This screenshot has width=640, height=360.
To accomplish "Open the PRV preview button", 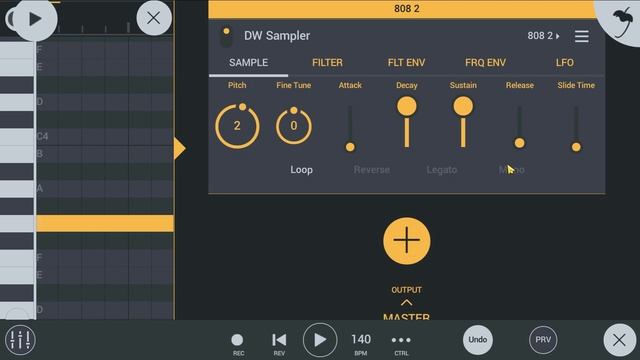I will point(543,340).
